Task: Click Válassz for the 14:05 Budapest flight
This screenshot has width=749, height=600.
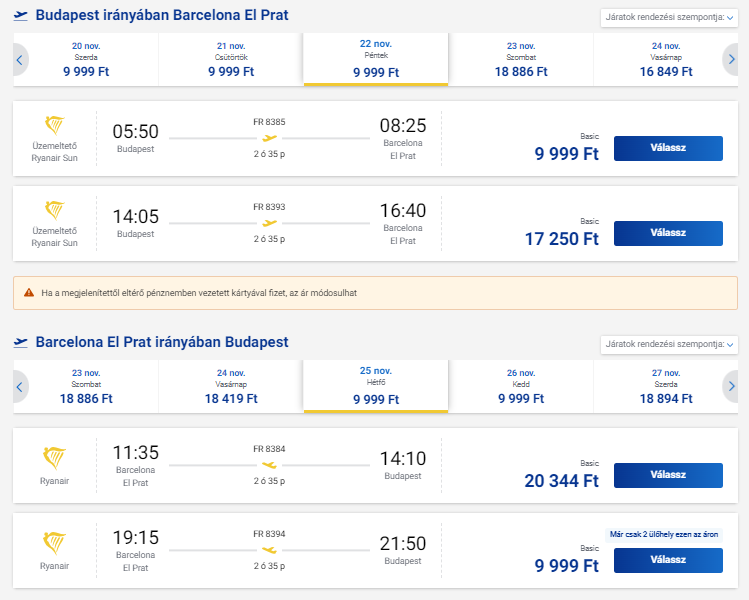Action: point(668,233)
